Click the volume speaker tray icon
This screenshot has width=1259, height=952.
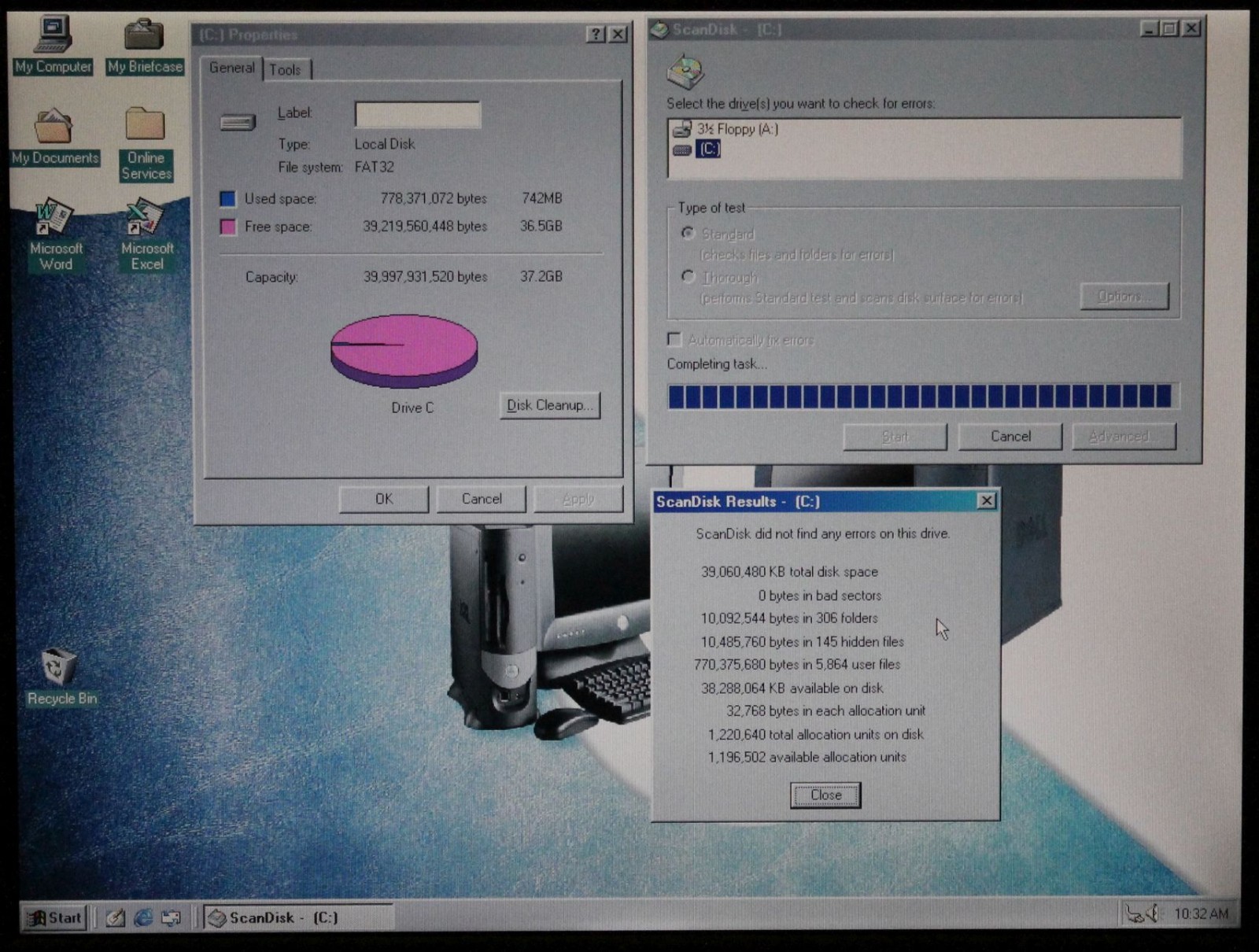coord(1153,913)
